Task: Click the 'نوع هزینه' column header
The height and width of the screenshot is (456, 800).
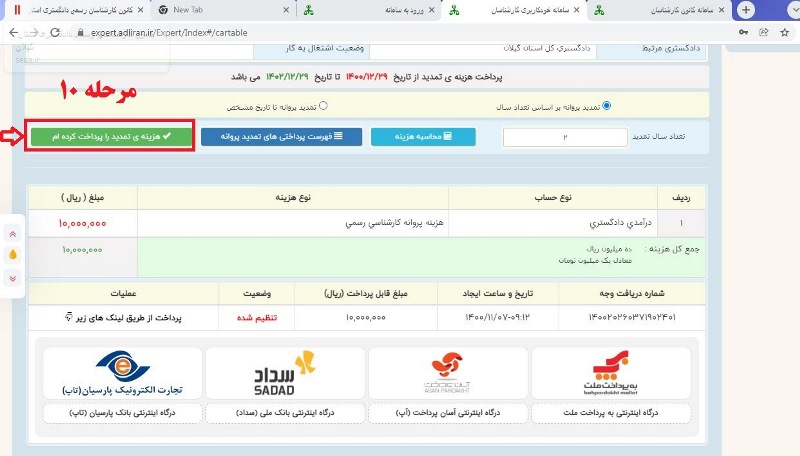Action: 293,197
